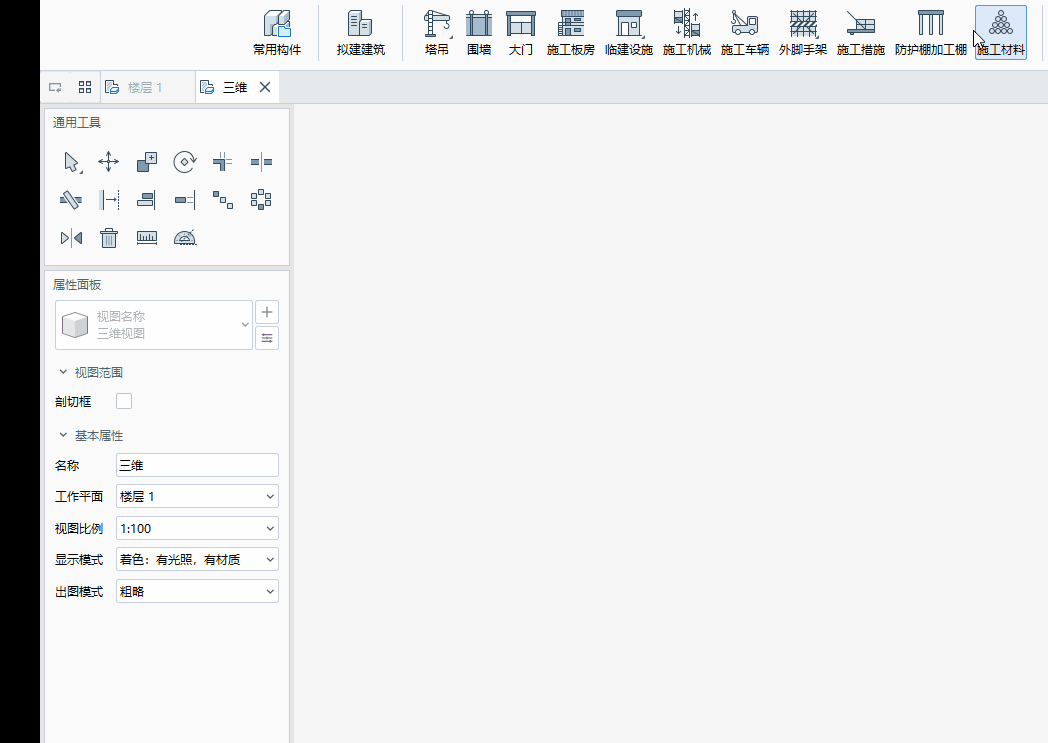
Task: Select the 塔吊 tower crane tool
Action: pos(437,32)
